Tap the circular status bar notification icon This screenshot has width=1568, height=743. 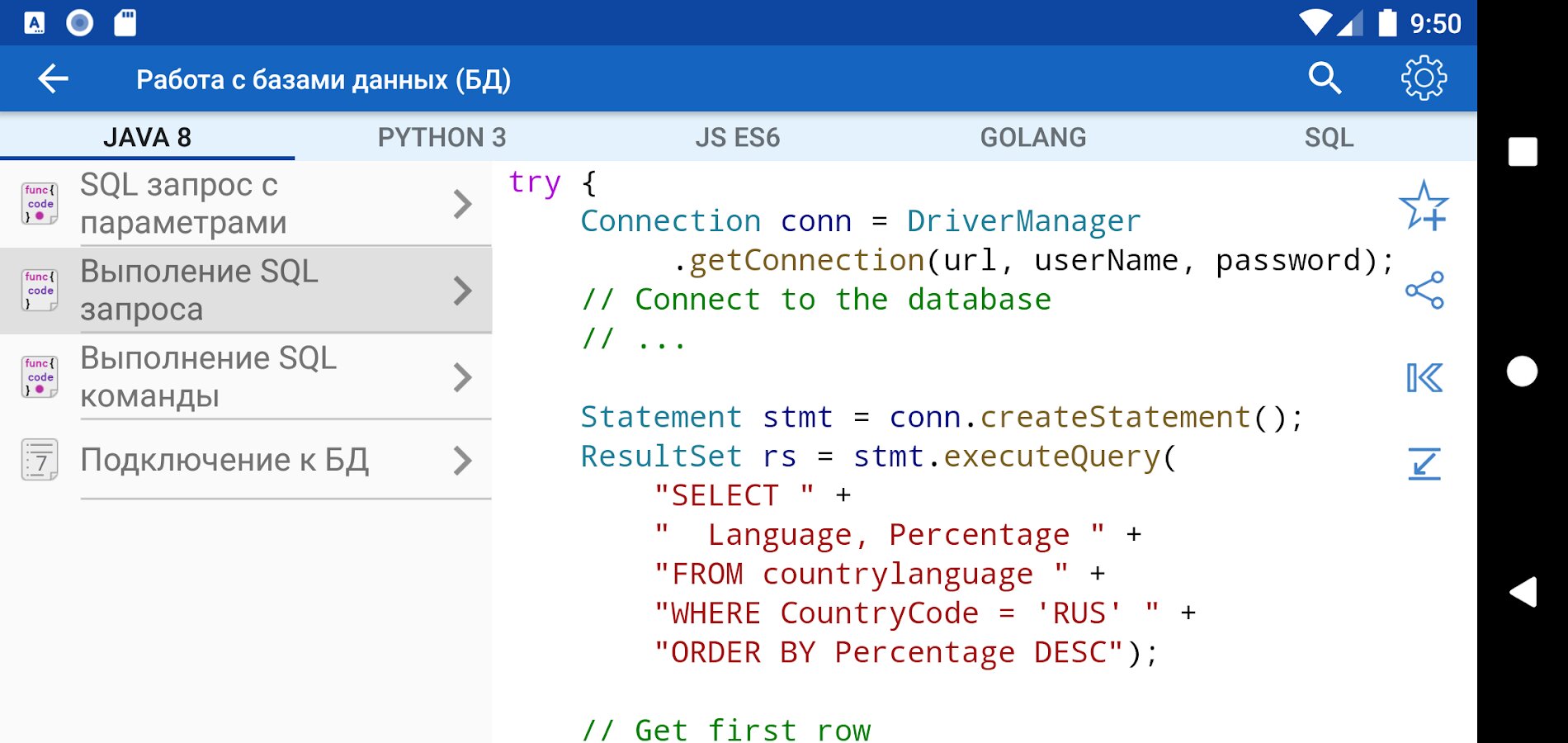tap(80, 23)
